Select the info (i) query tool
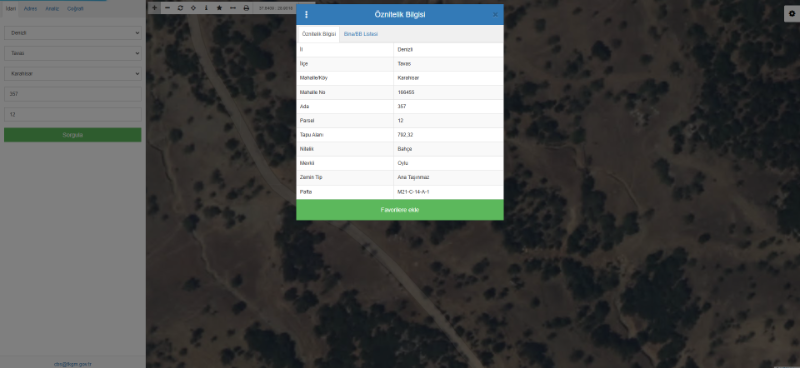The height and width of the screenshot is (368, 800). (206, 8)
